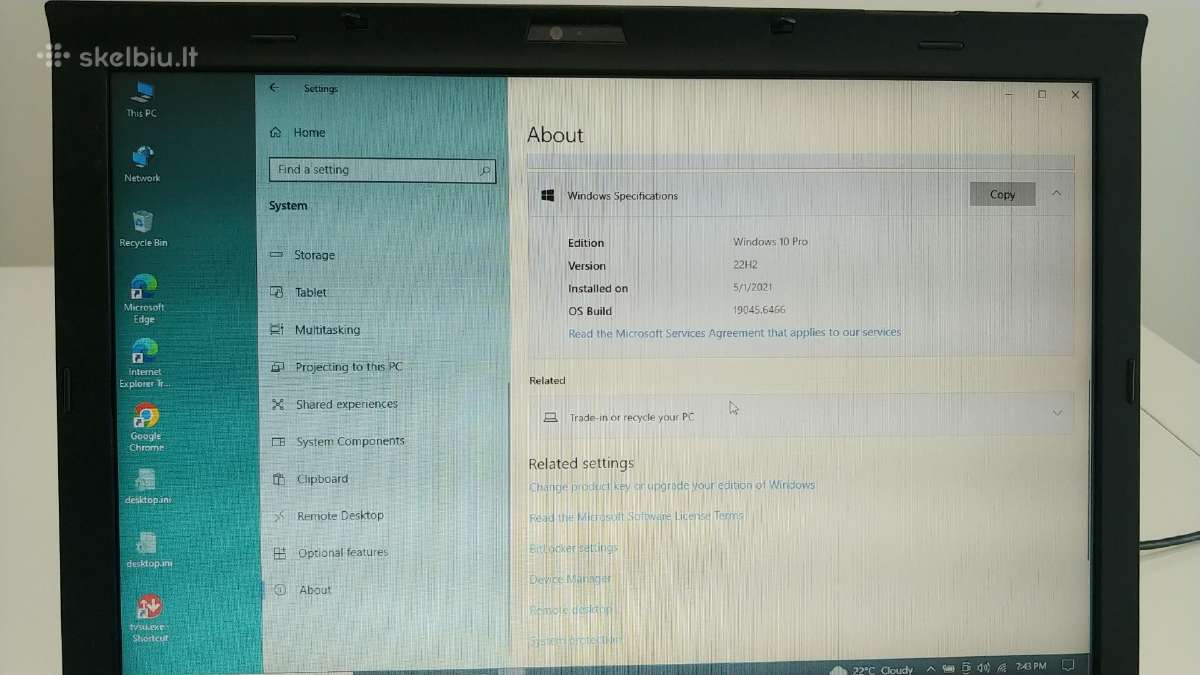Open This PC desktop icon
Viewport: 1200px width, 675px height.
pos(142,99)
